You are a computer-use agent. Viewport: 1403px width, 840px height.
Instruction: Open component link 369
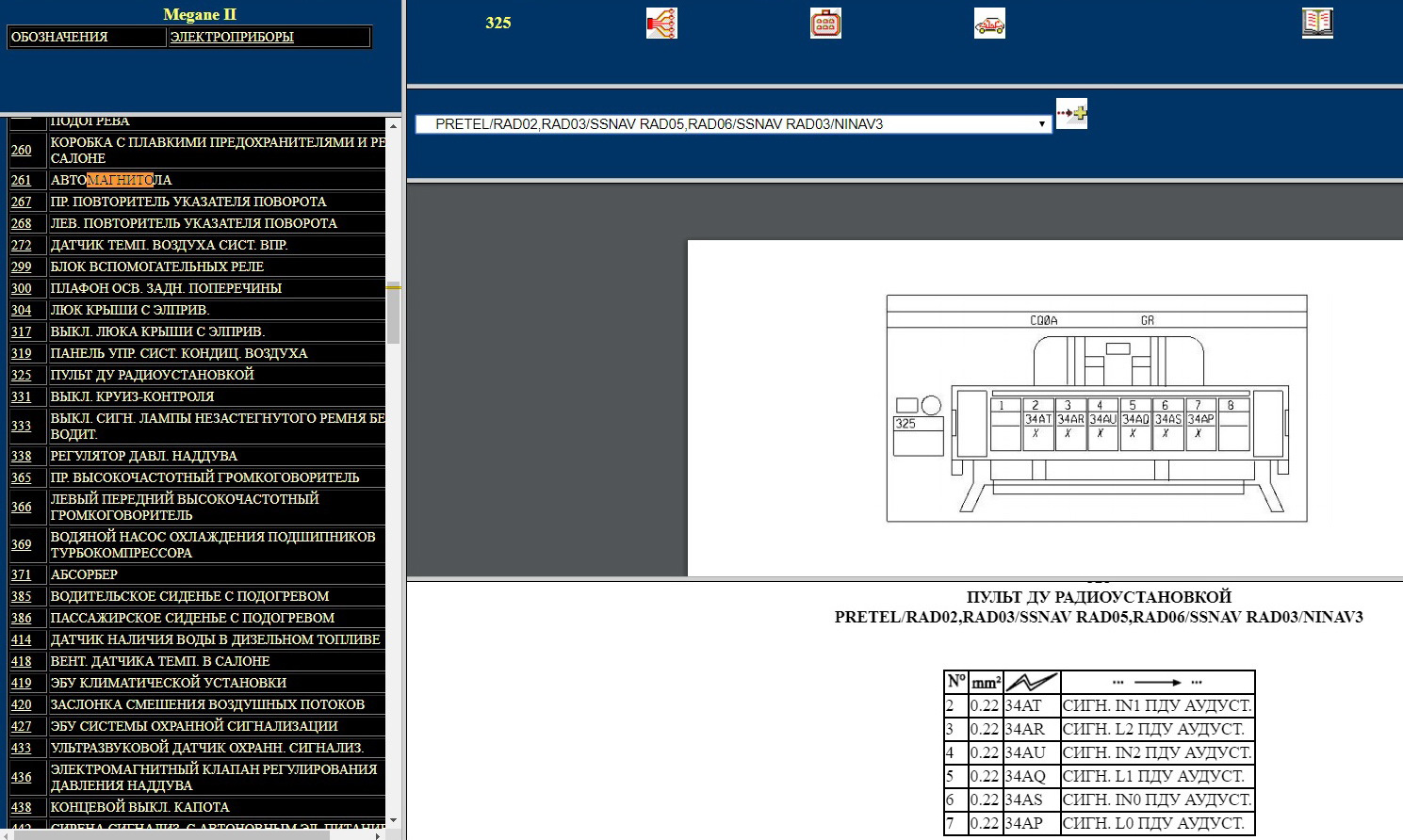tap(22, 544)
